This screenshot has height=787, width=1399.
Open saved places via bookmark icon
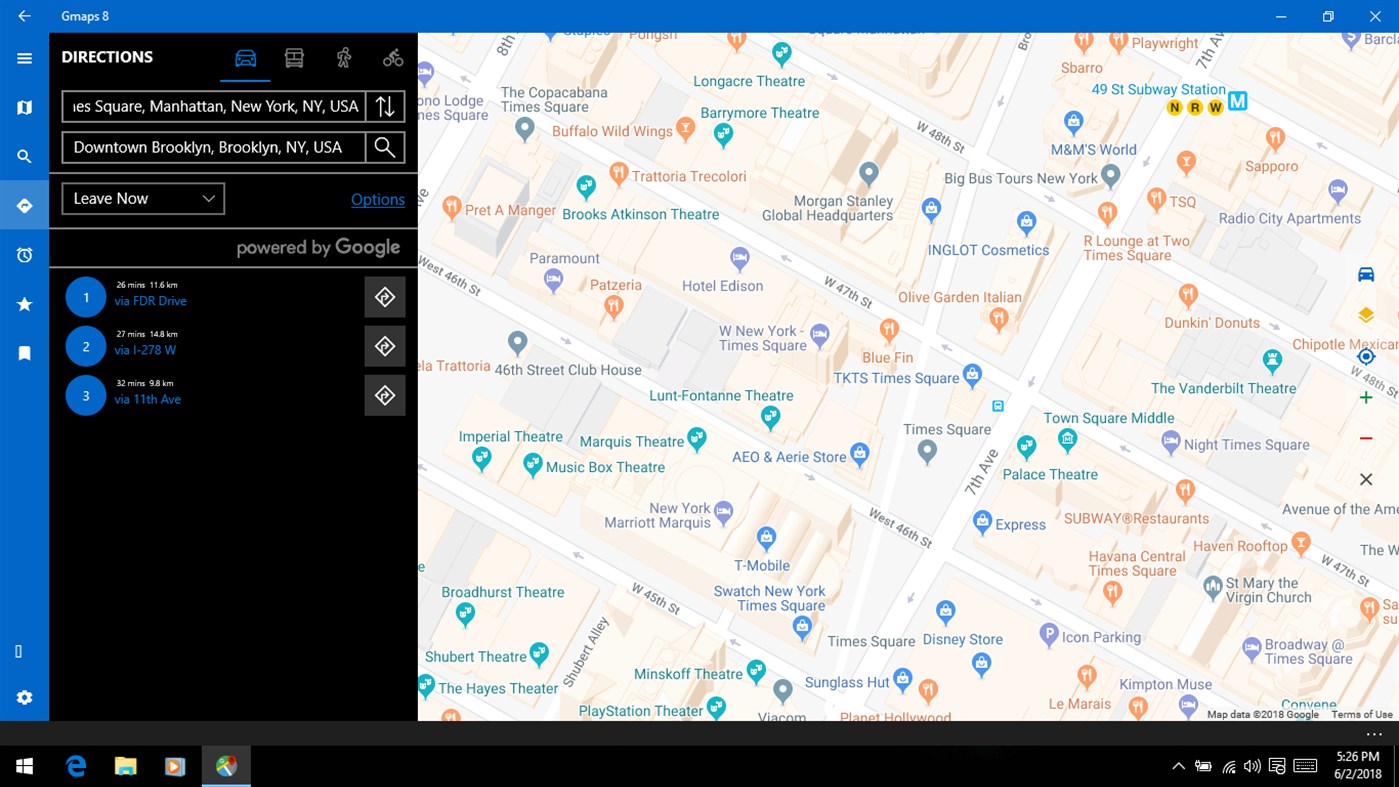point(23,353)
